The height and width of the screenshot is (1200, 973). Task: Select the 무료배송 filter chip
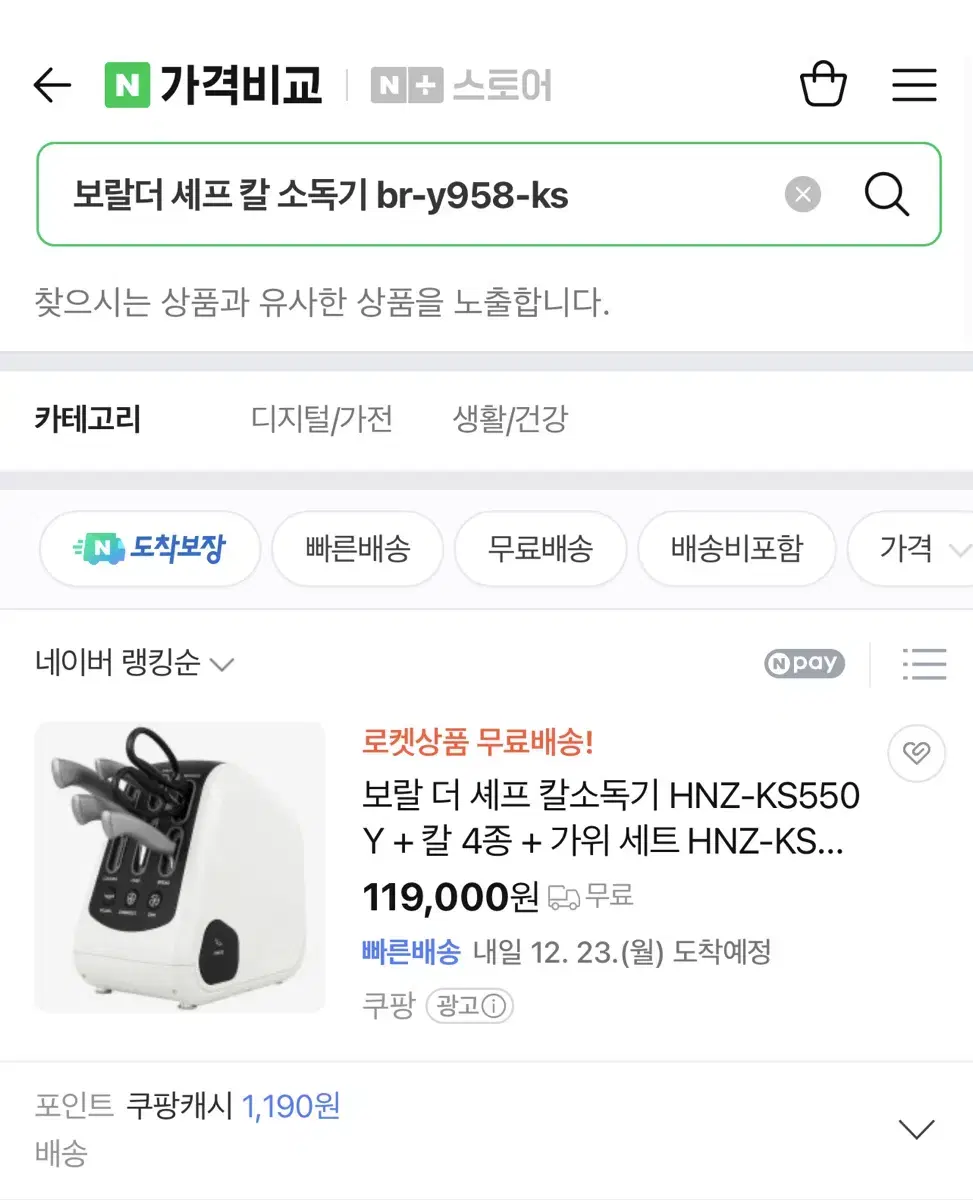tap(540, 548)
